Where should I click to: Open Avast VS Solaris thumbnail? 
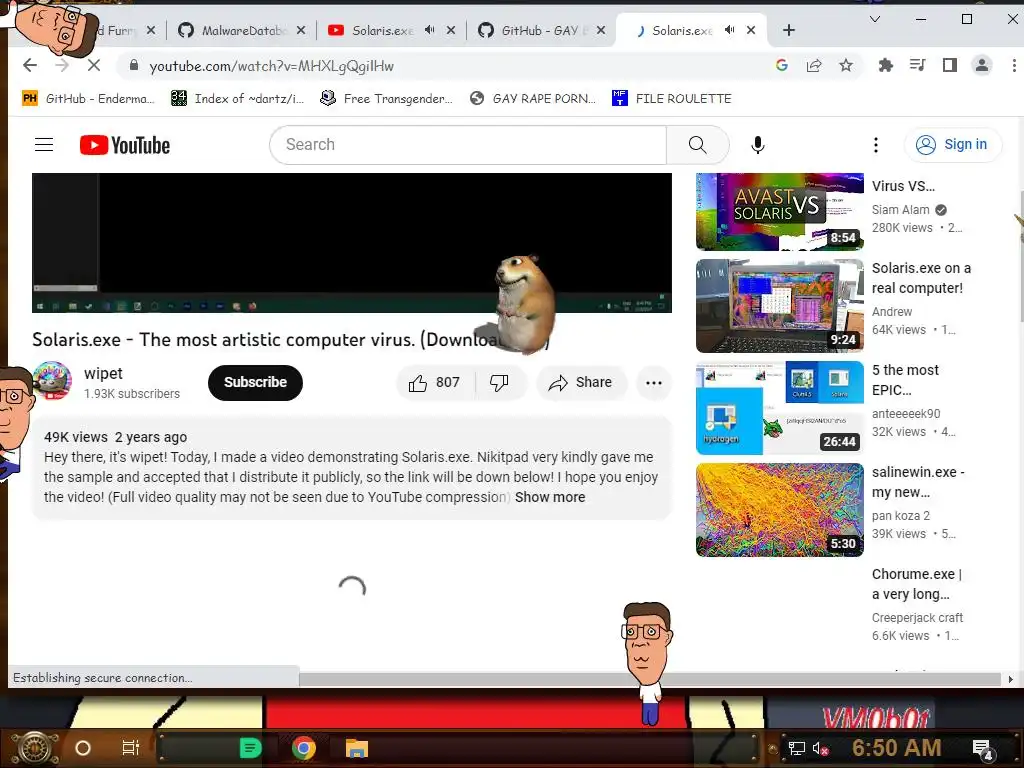click(780, 212)
